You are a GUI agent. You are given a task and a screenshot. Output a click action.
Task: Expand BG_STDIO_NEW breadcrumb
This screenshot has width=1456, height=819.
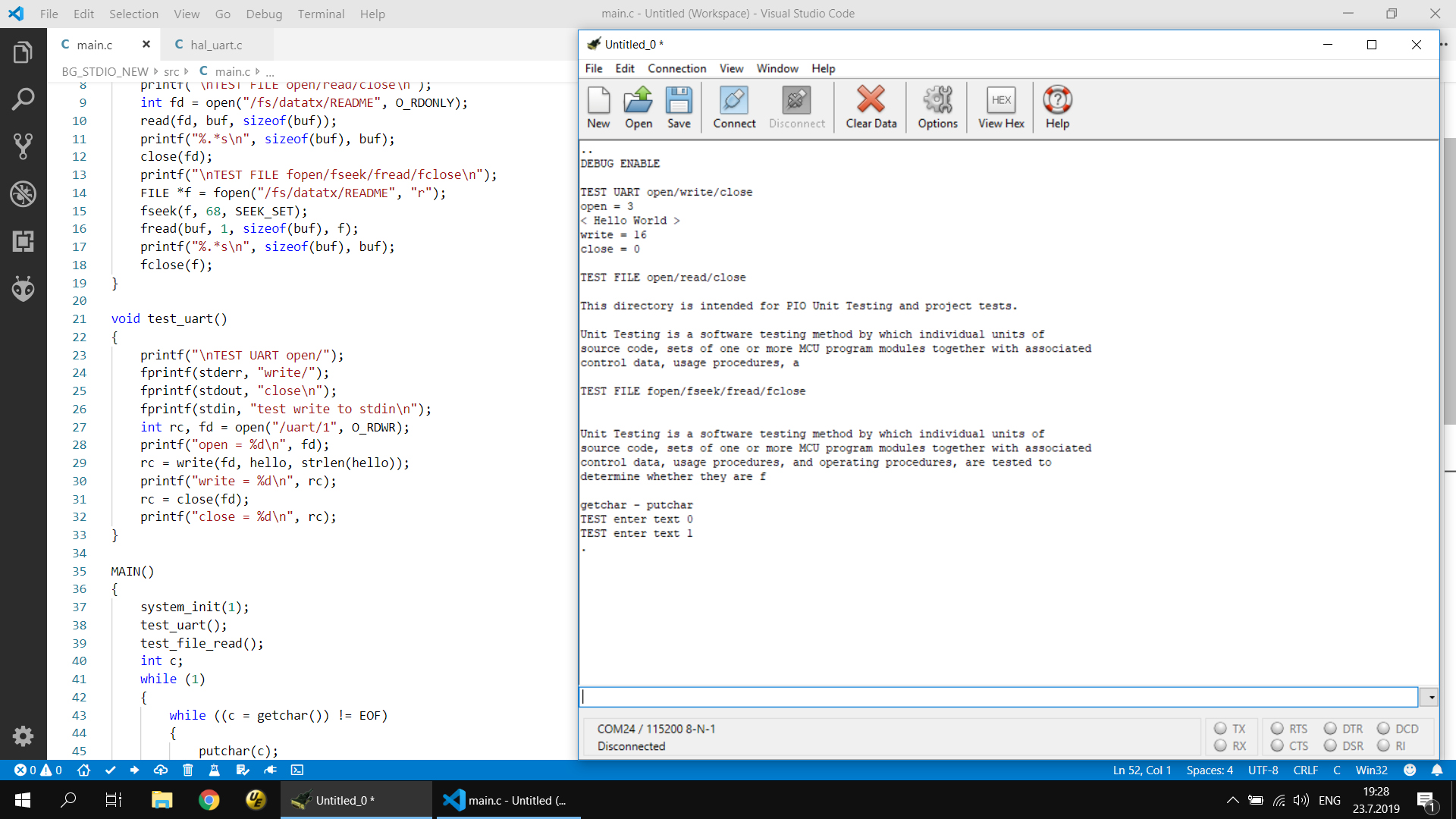coord(105,71)
